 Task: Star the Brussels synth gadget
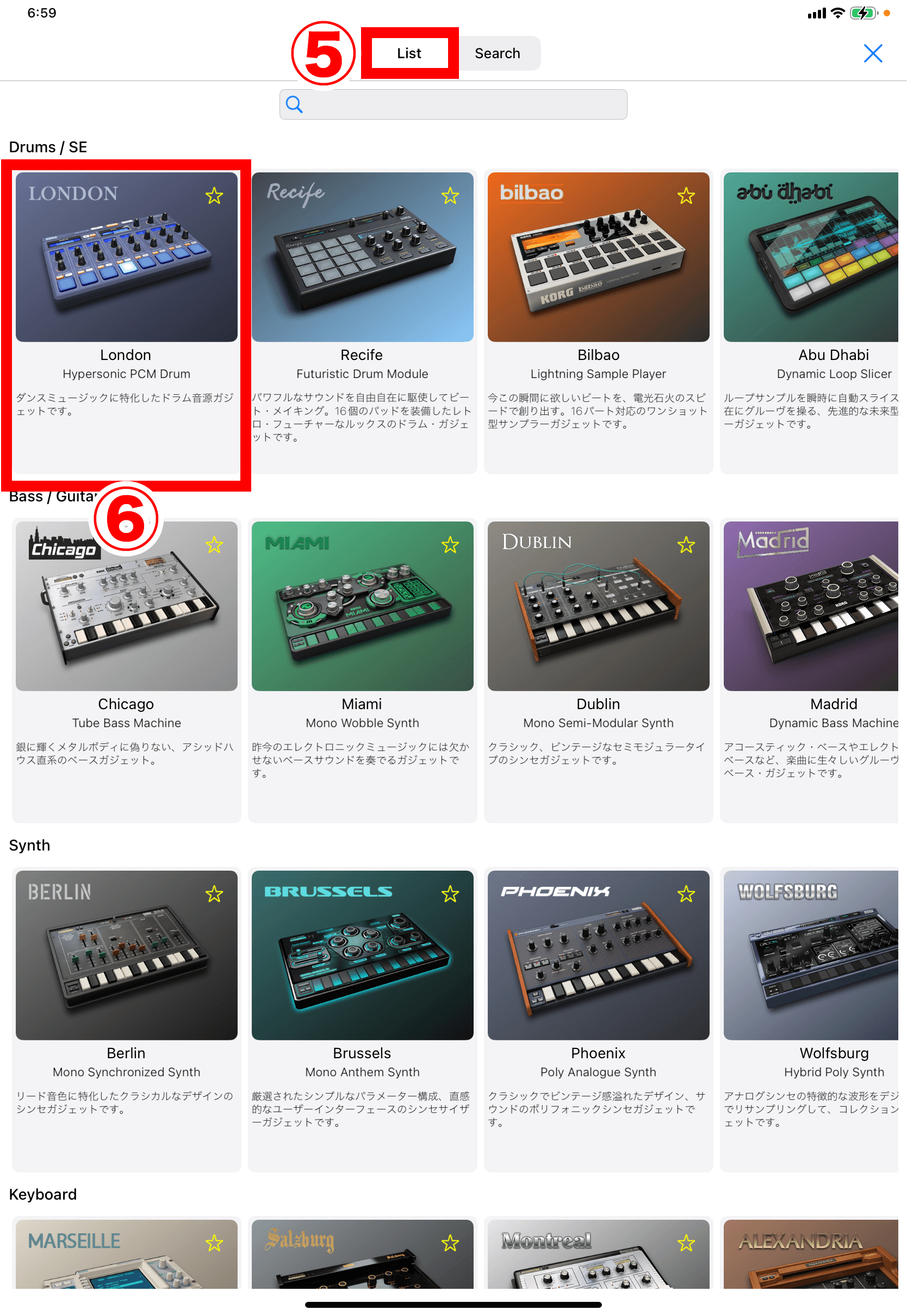point(450,895)
